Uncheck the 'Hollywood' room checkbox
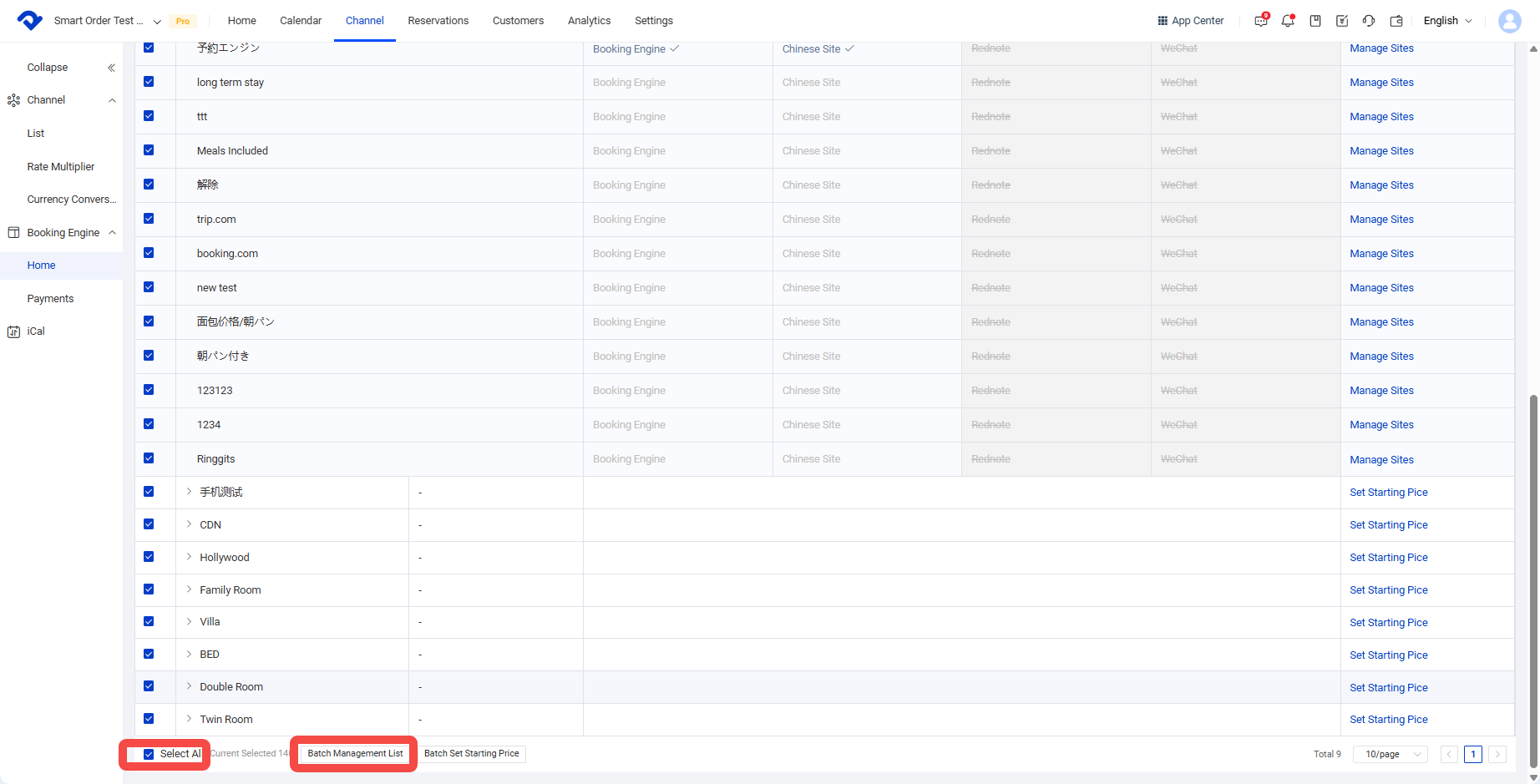Viewport: 1540px width, 784px height. pos(149,557)
